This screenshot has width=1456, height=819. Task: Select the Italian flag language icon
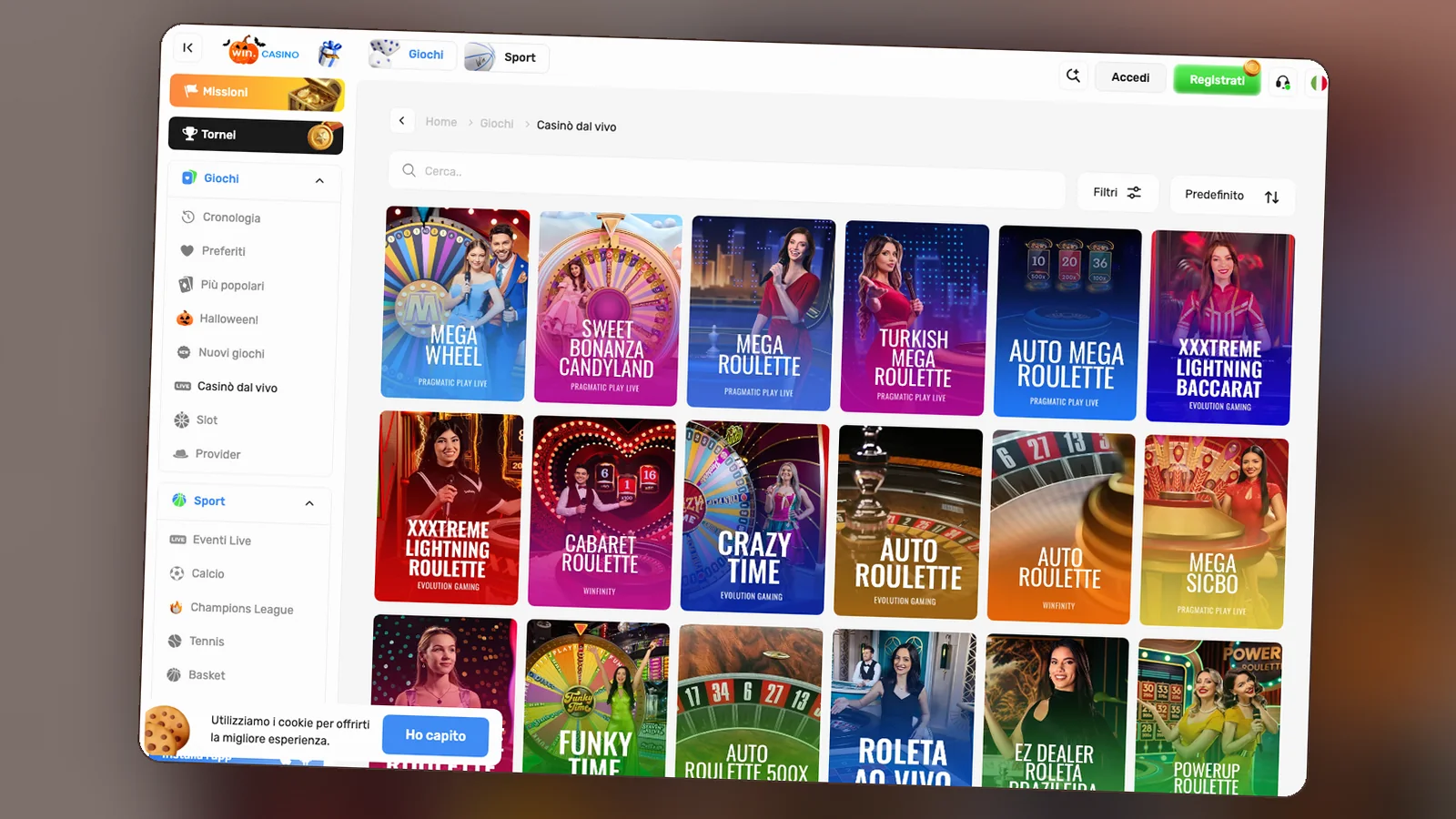1318,83
